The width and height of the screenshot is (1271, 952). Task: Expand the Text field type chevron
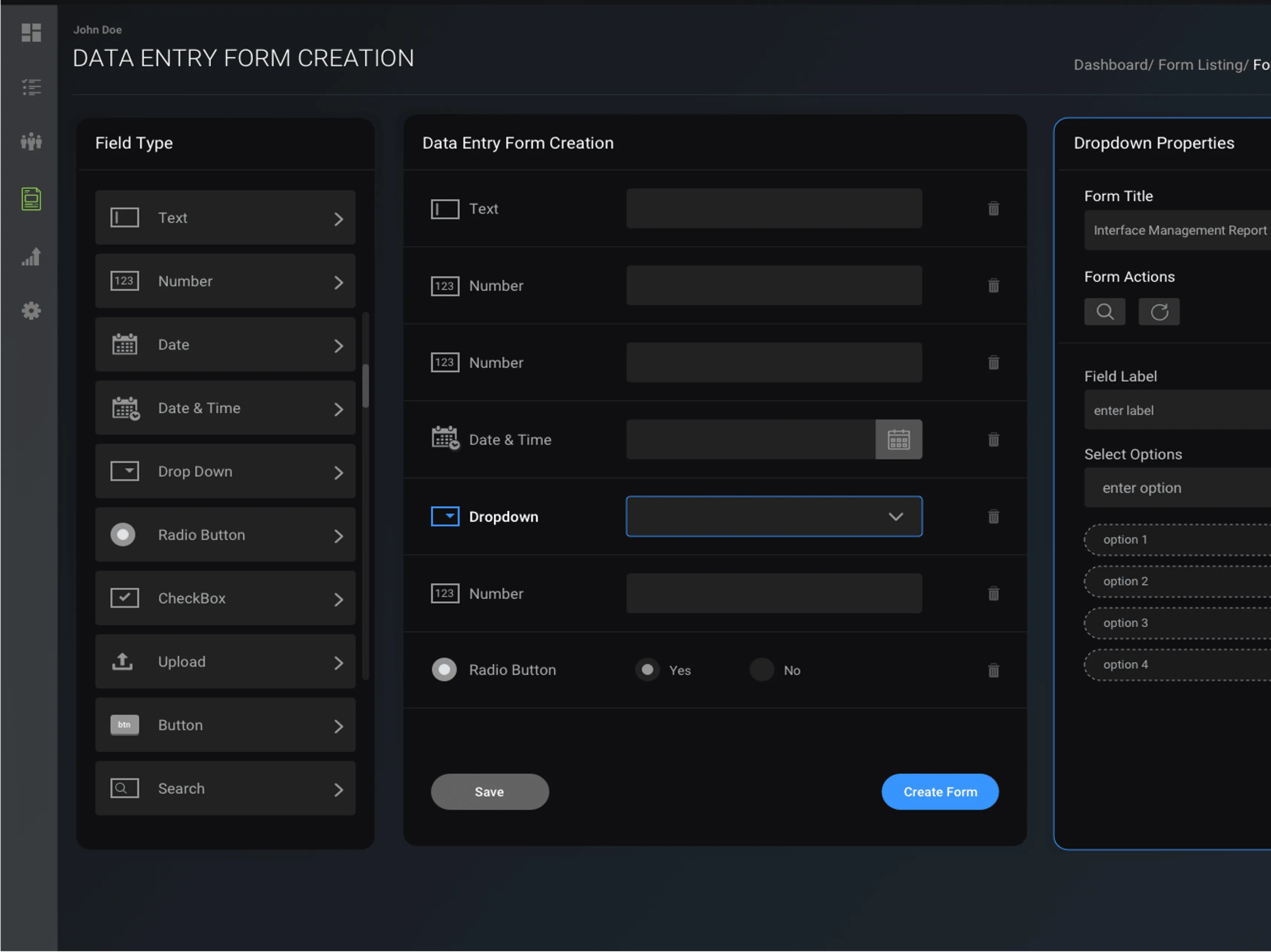338,219
